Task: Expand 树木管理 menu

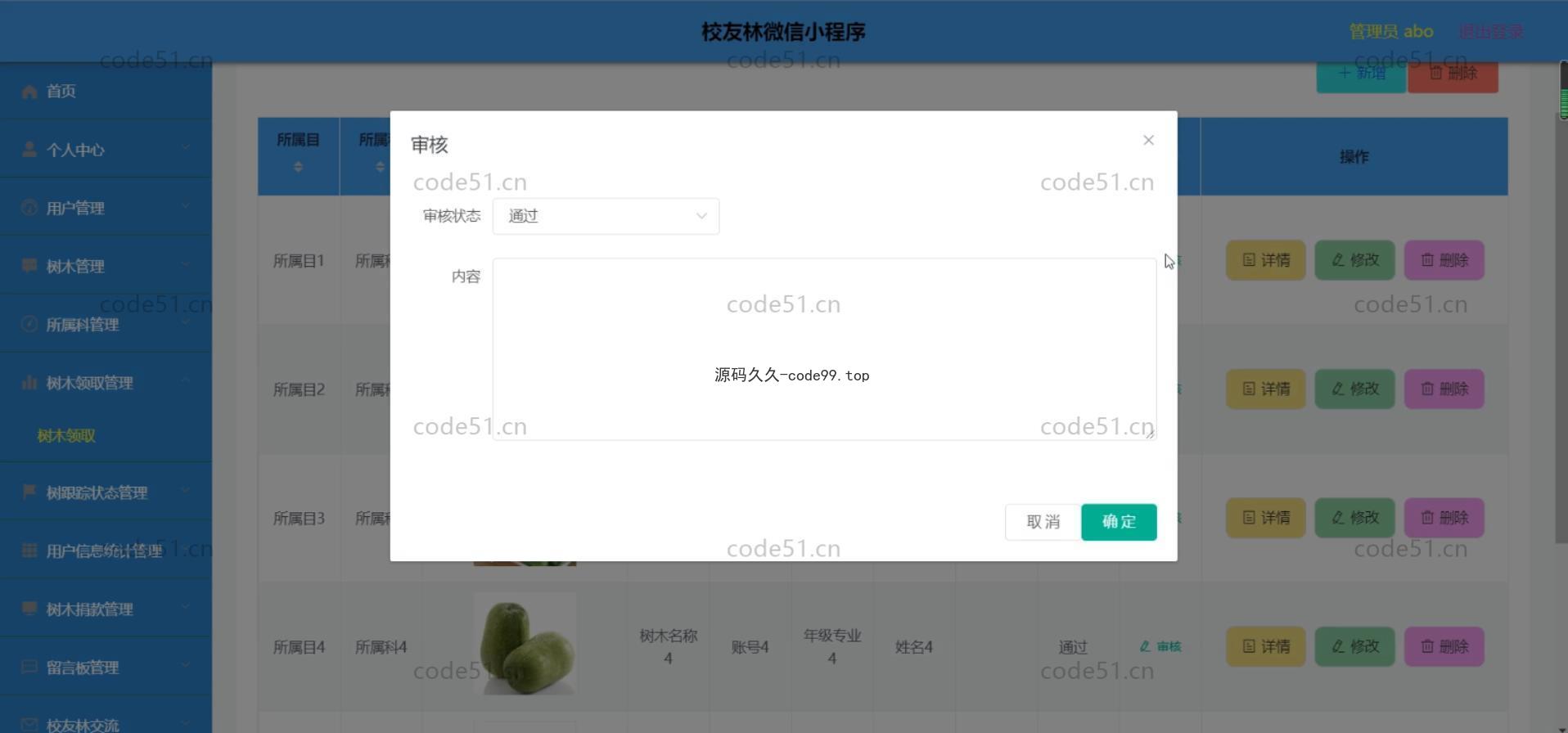Action: [x=106, y=266]
